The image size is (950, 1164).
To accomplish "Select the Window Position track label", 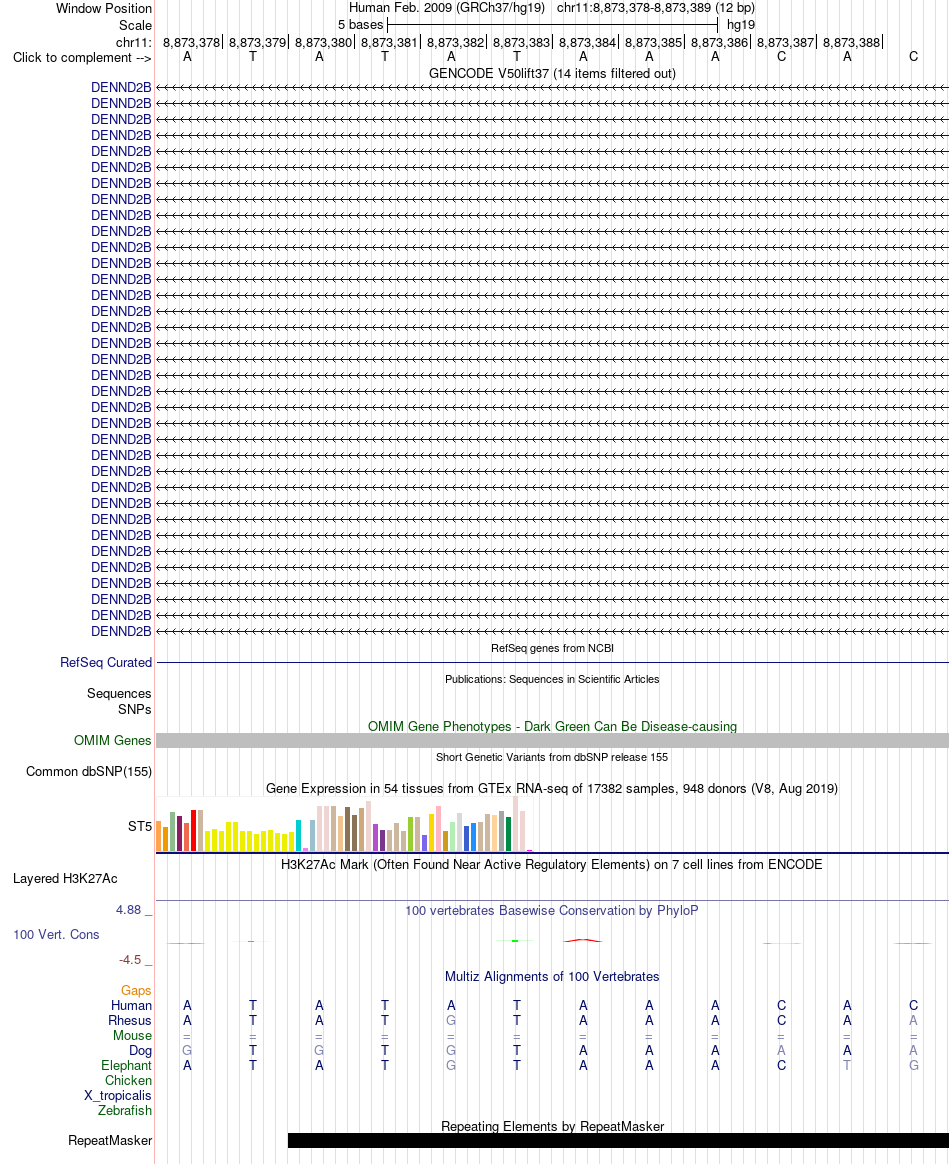I will 104,9.
